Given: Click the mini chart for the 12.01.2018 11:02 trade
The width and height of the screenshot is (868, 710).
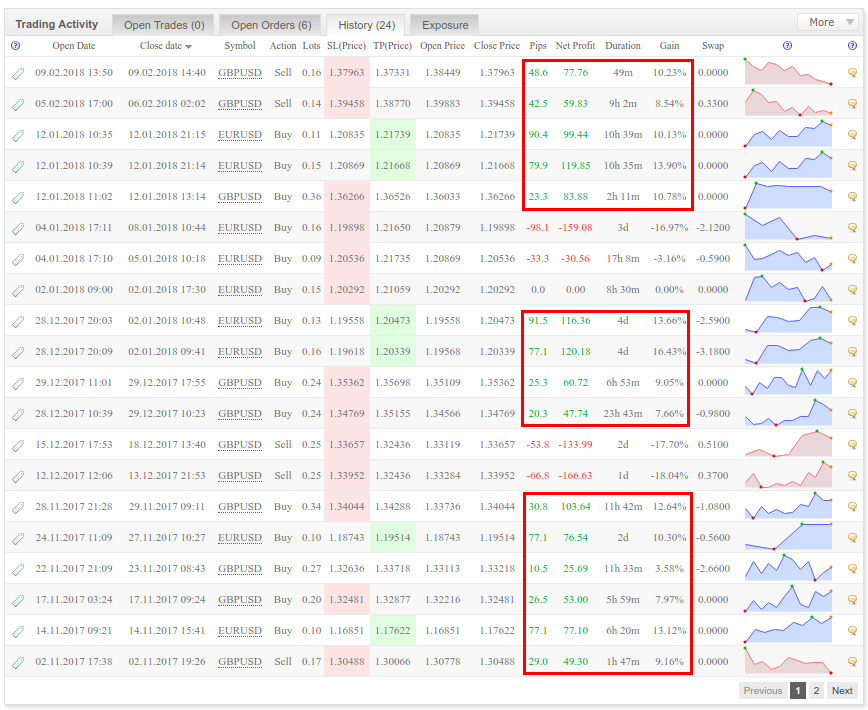Looking at the screenshot, I should pyautogui.click(x=788, y=197).
